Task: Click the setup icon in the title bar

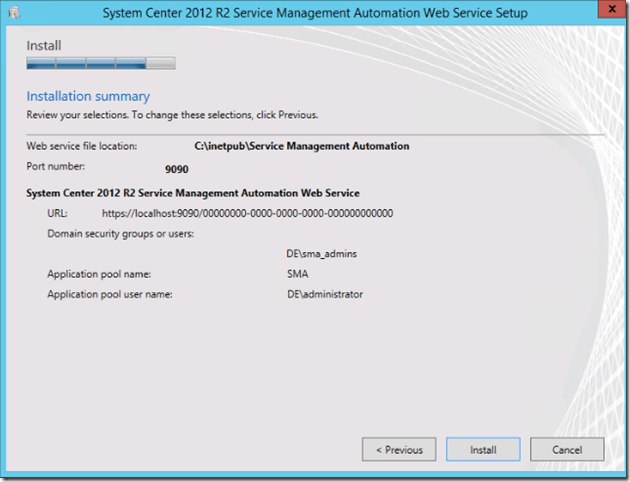Action: tap(16, 15)
